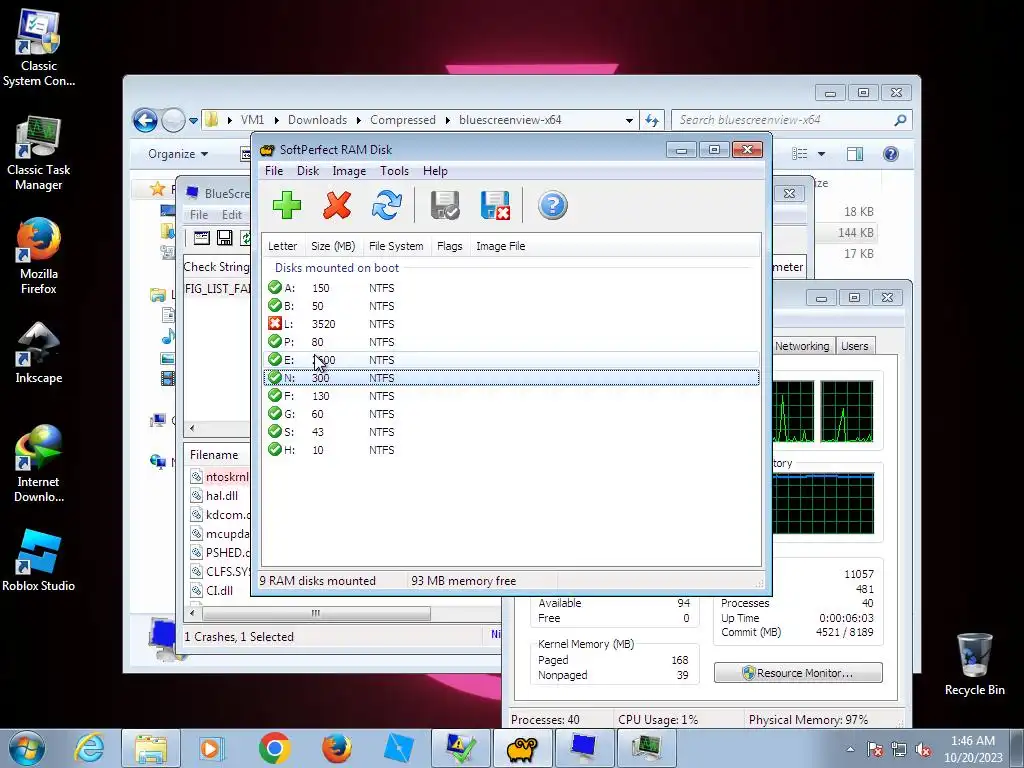Open the BlueScreenView File menu
1024x768 pixels.
(x=199, y=215)
